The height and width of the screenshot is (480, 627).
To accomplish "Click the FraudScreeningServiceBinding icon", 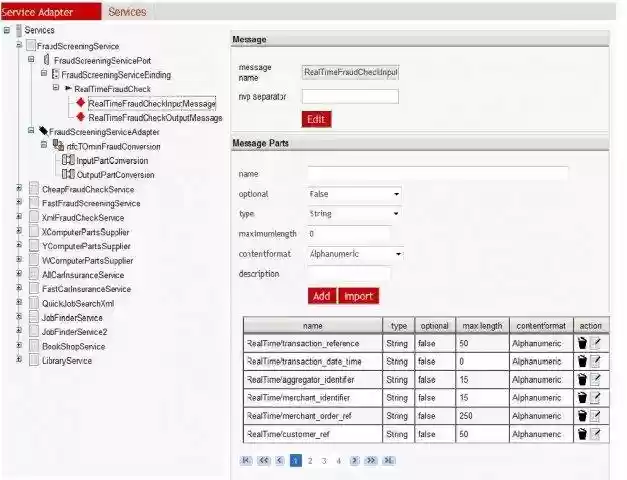I will coord(55,74).
